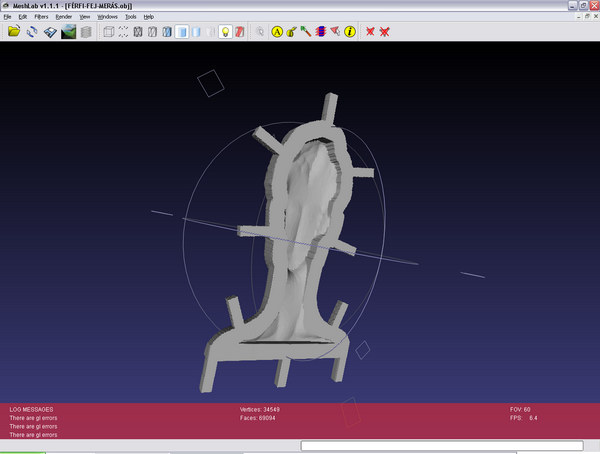Enable bounding box render mode
This screenshot has height=454, width=600.
tap(109, 32)
